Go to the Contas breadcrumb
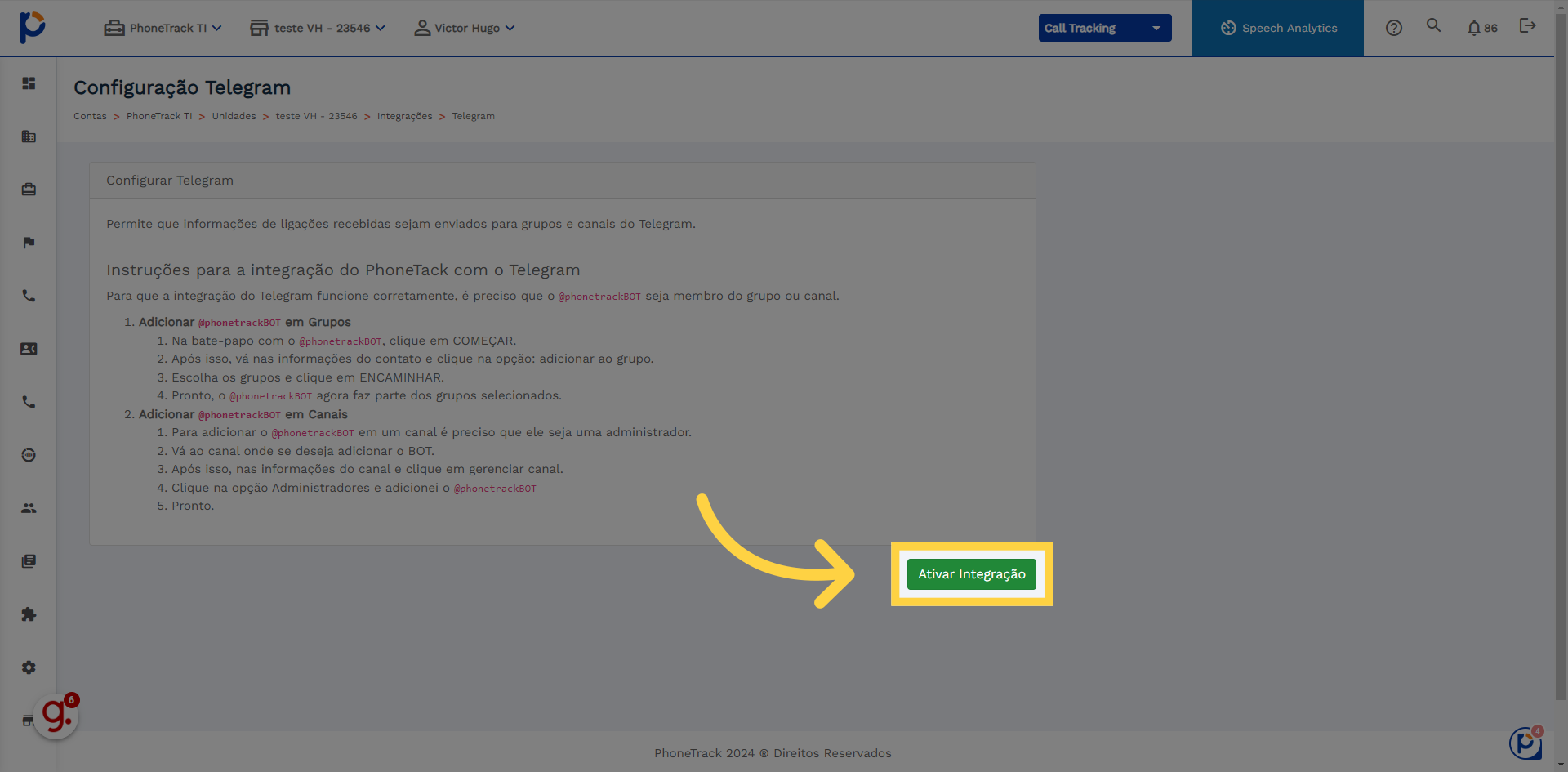This screenshot has height=772, width=1568. (x=90, y=116)
